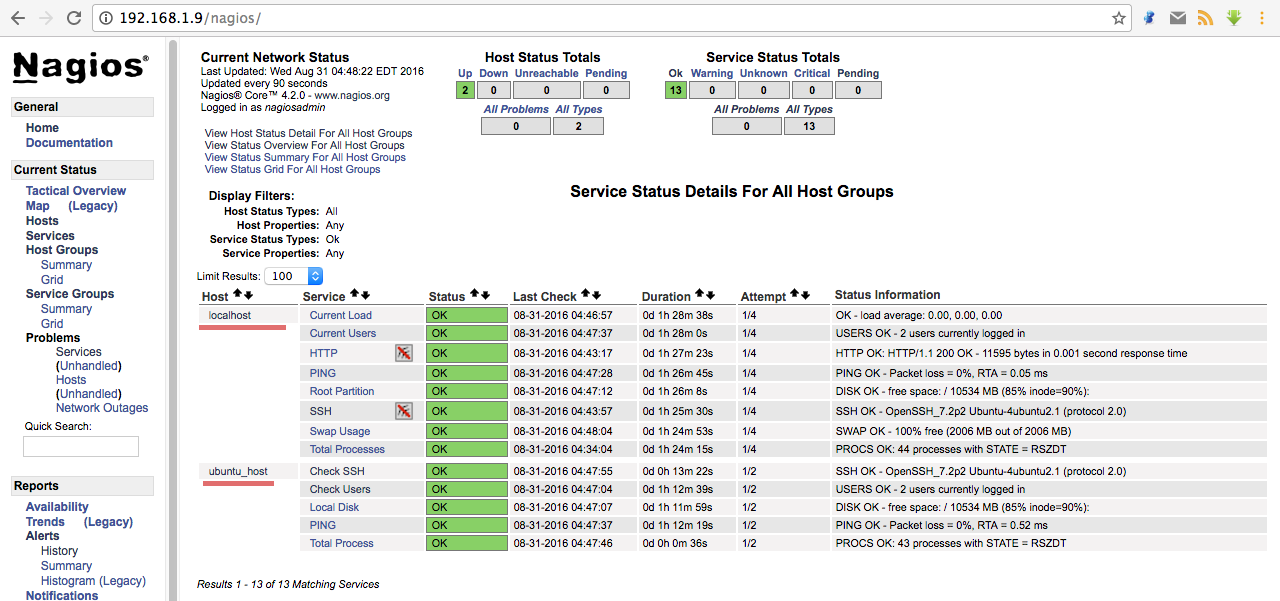Sort the Host column ascending via its up arrow
This screenshot has width=1280, height=601.
point(238,295)
